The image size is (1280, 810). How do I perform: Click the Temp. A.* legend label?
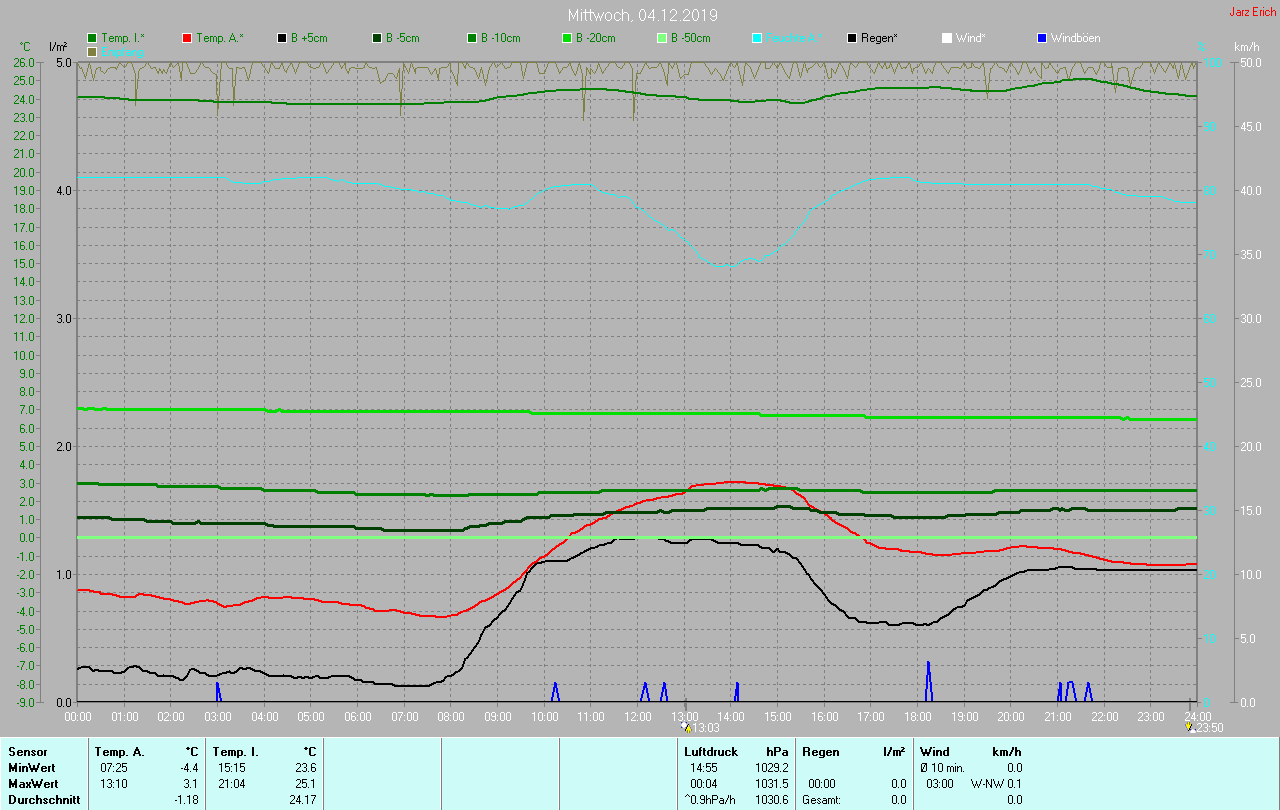[x=219, y=38]
